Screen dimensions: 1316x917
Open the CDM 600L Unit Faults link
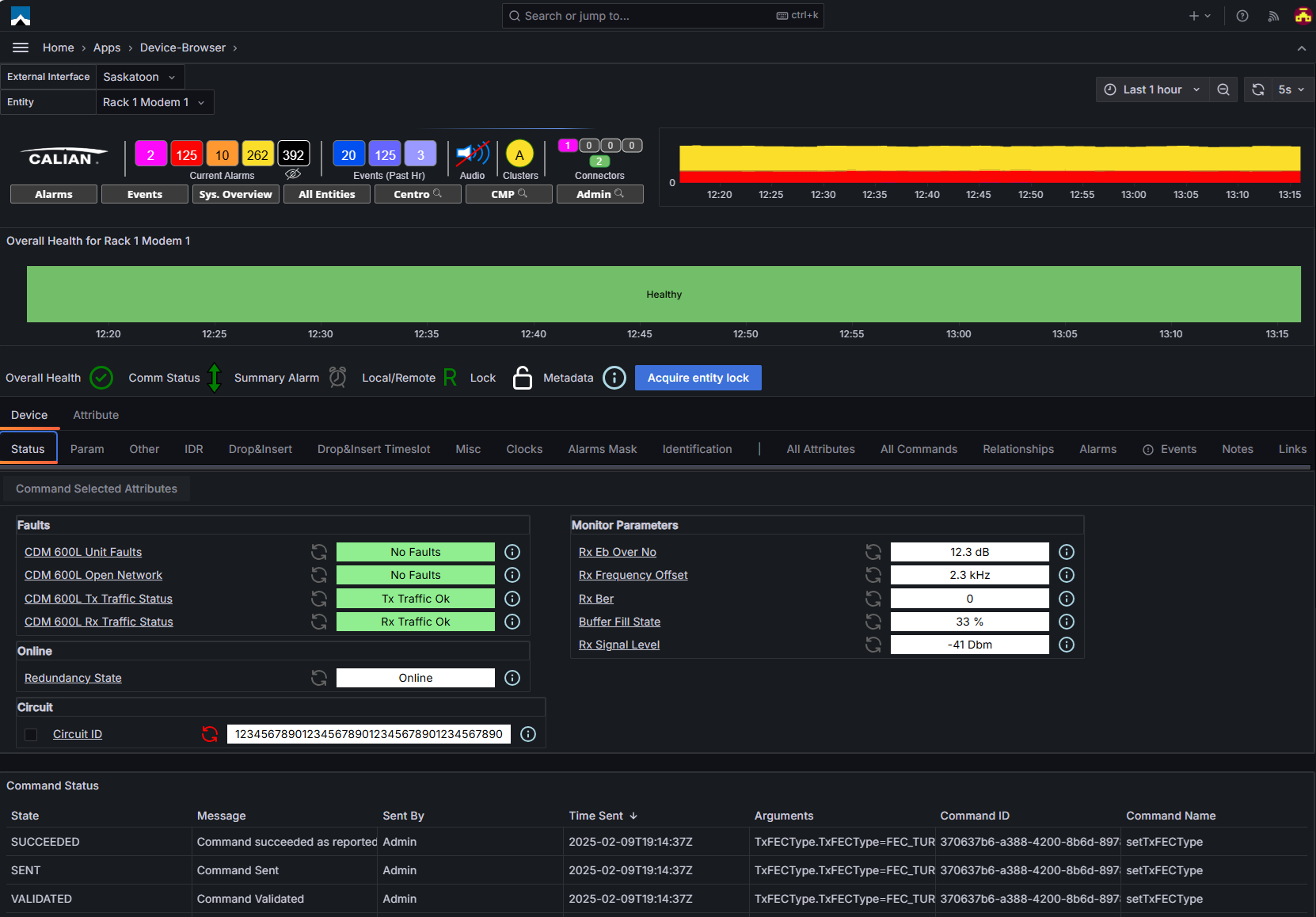click(83, 552)
